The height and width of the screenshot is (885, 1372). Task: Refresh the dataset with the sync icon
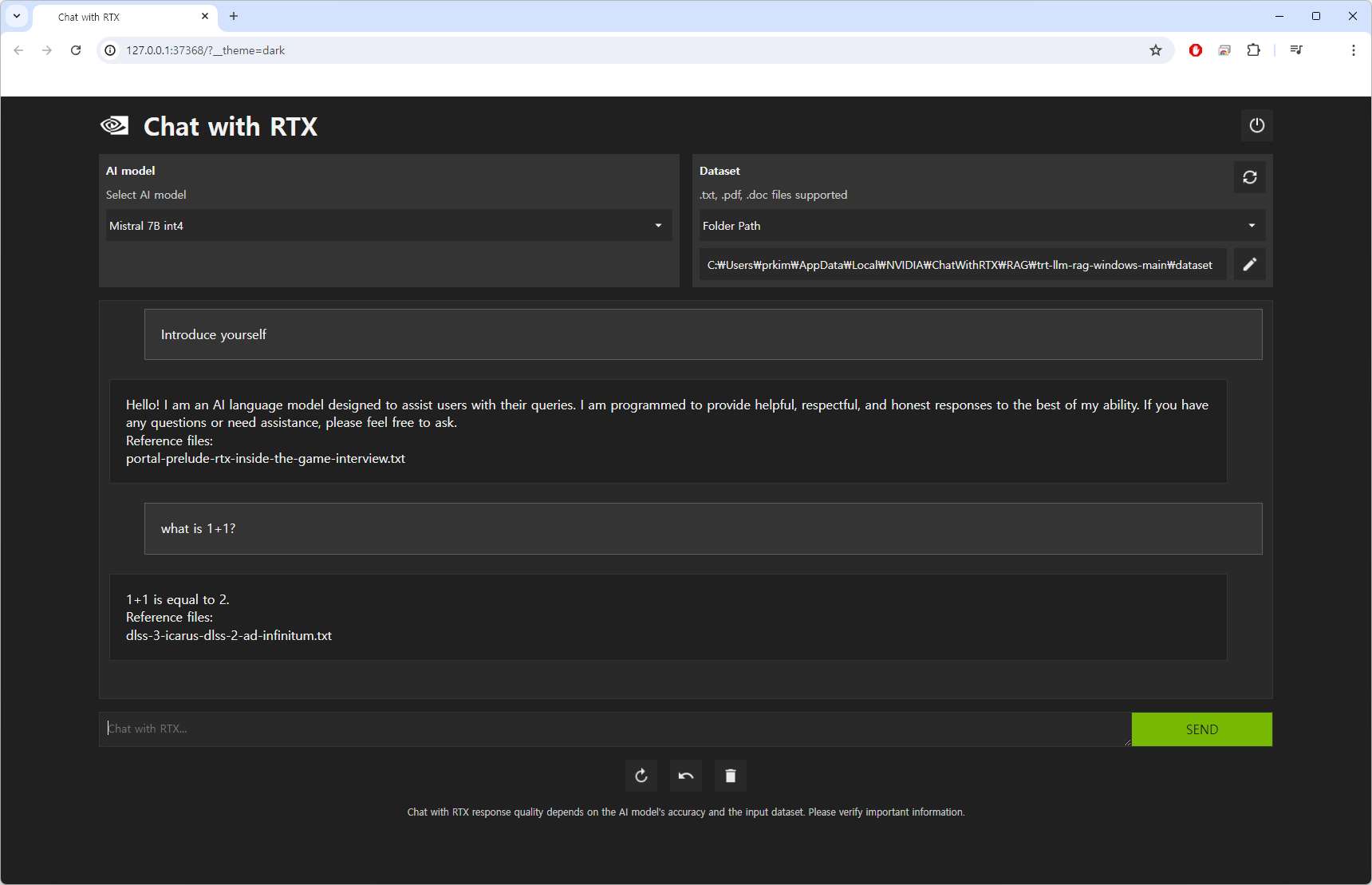click(1250, 177)
